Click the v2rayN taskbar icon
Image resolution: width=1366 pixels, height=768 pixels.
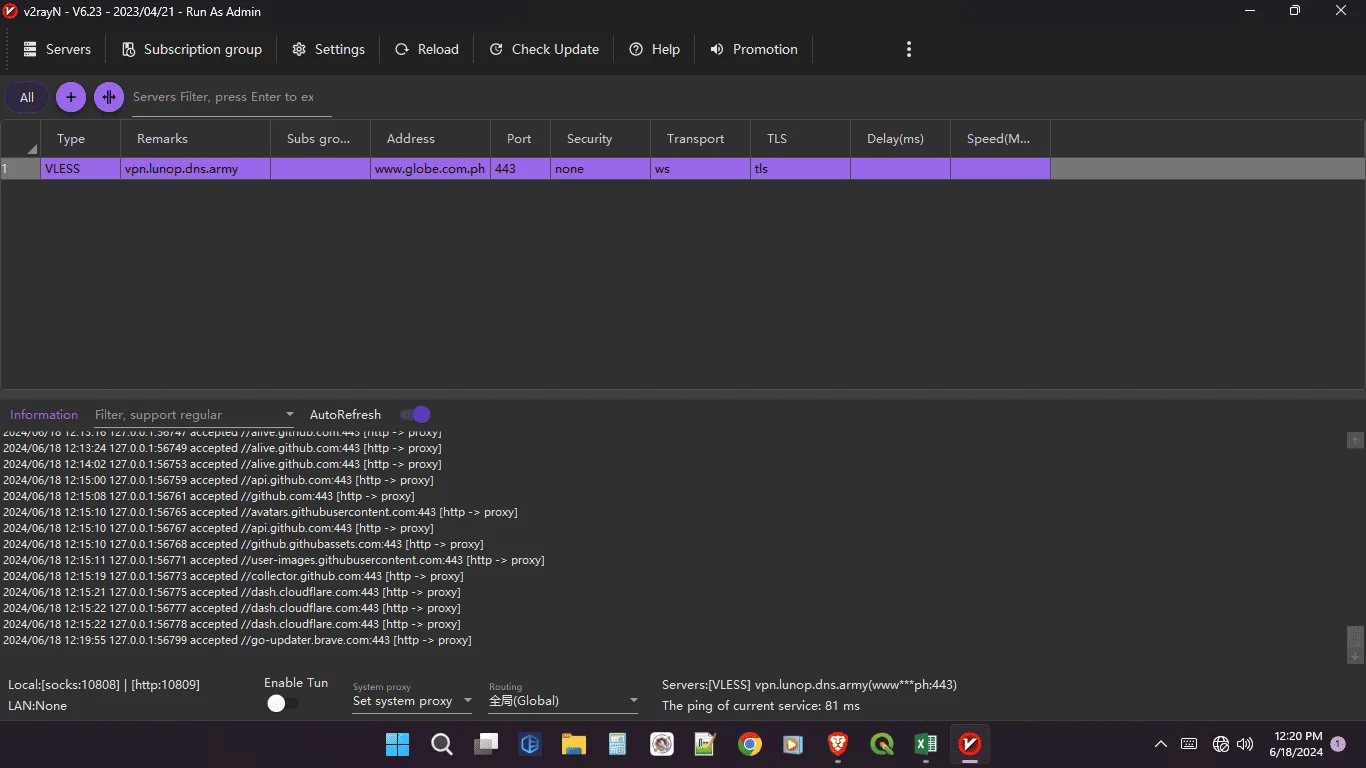(969, 744)
